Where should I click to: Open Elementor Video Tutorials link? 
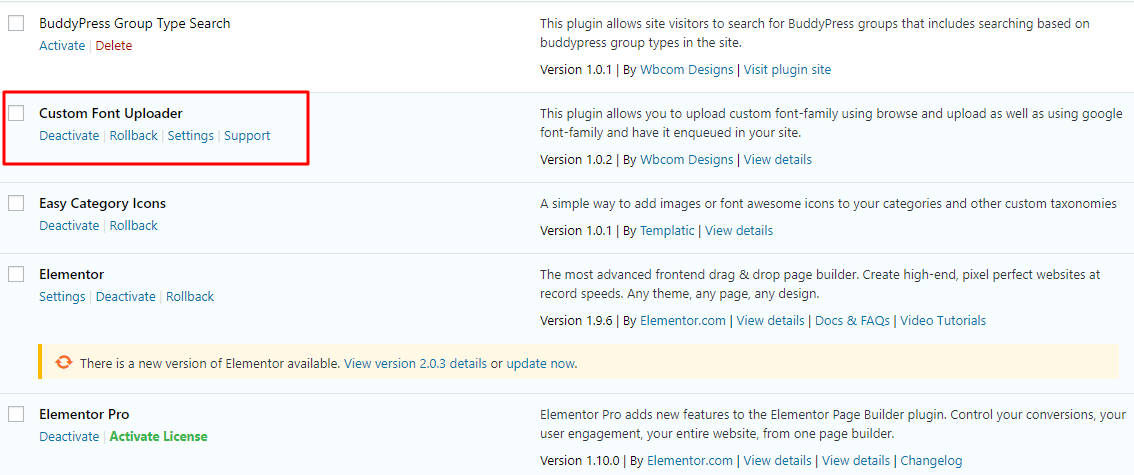pos(943,320)
